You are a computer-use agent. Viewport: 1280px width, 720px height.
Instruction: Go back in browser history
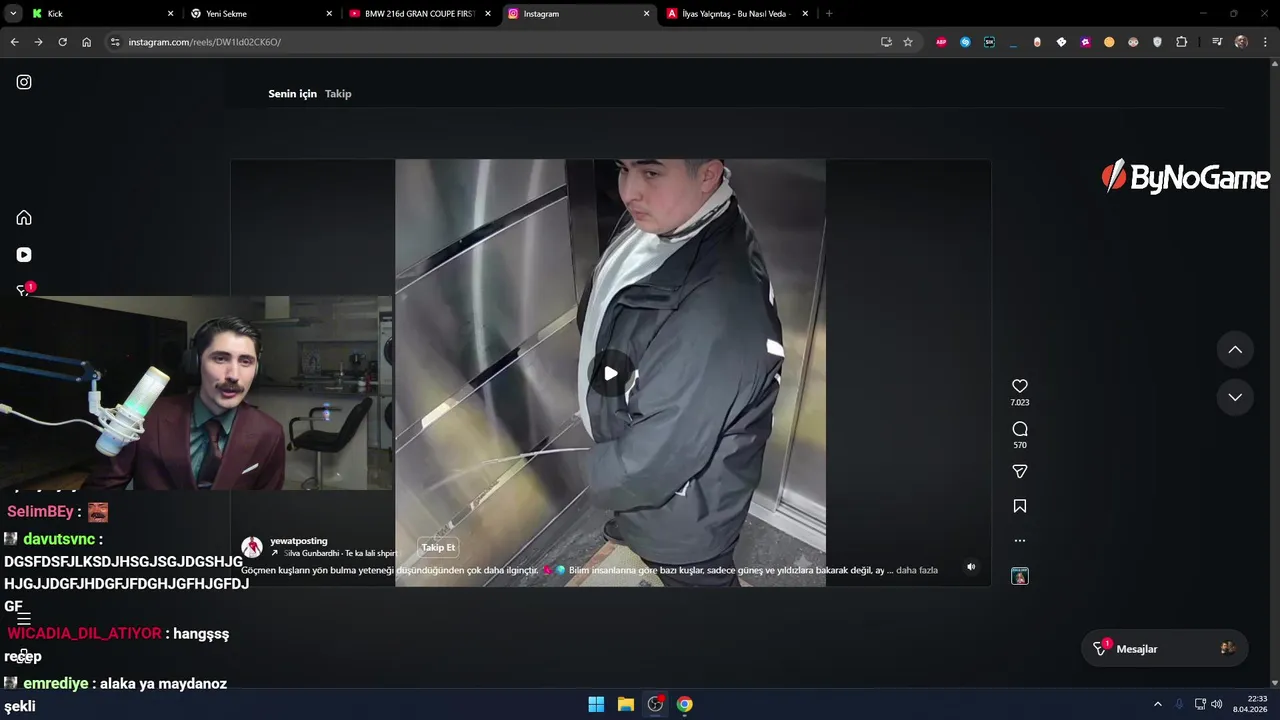click(x=14, y=42)
